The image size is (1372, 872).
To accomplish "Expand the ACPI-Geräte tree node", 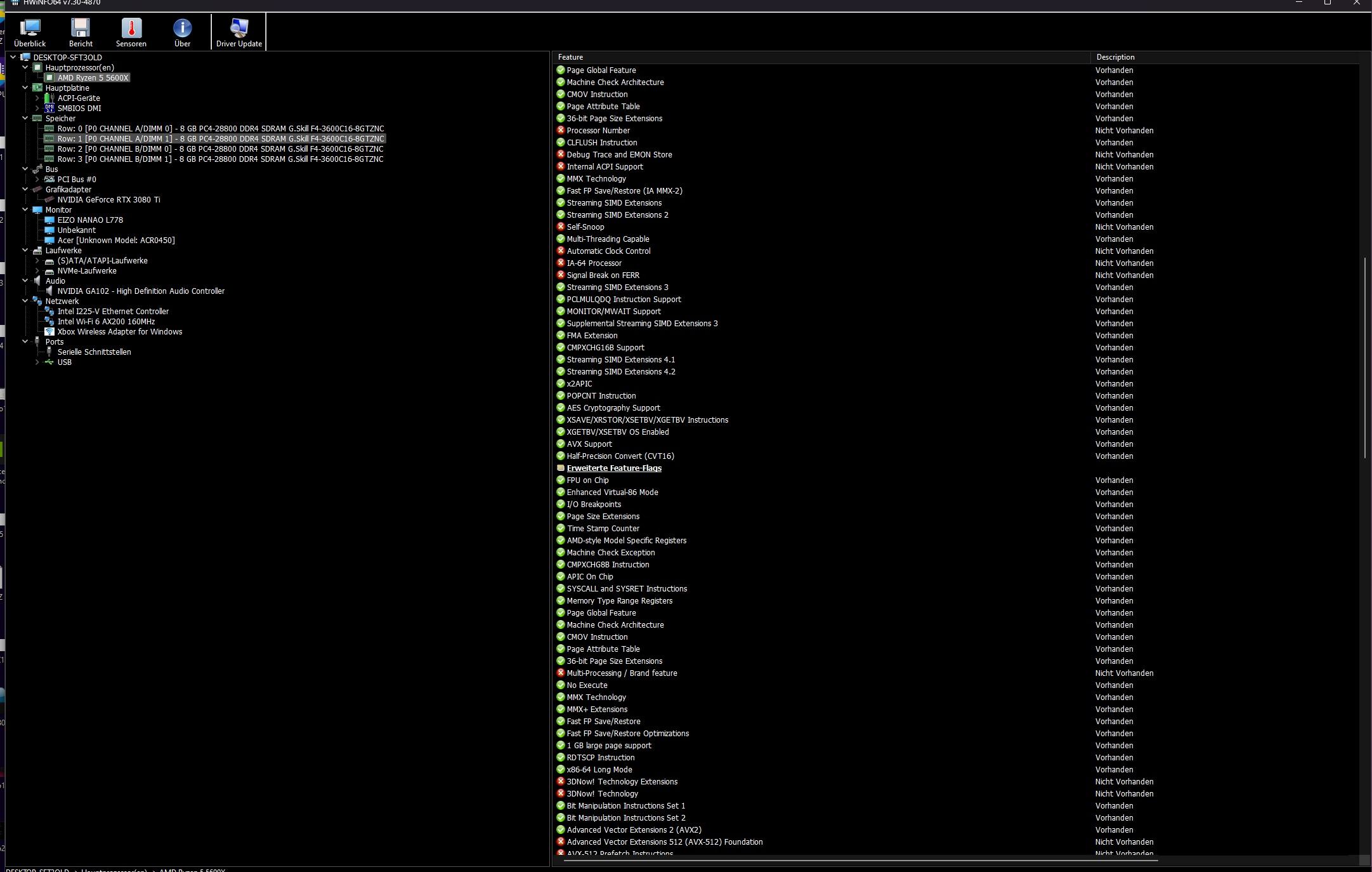I will [x=37, y=98].
